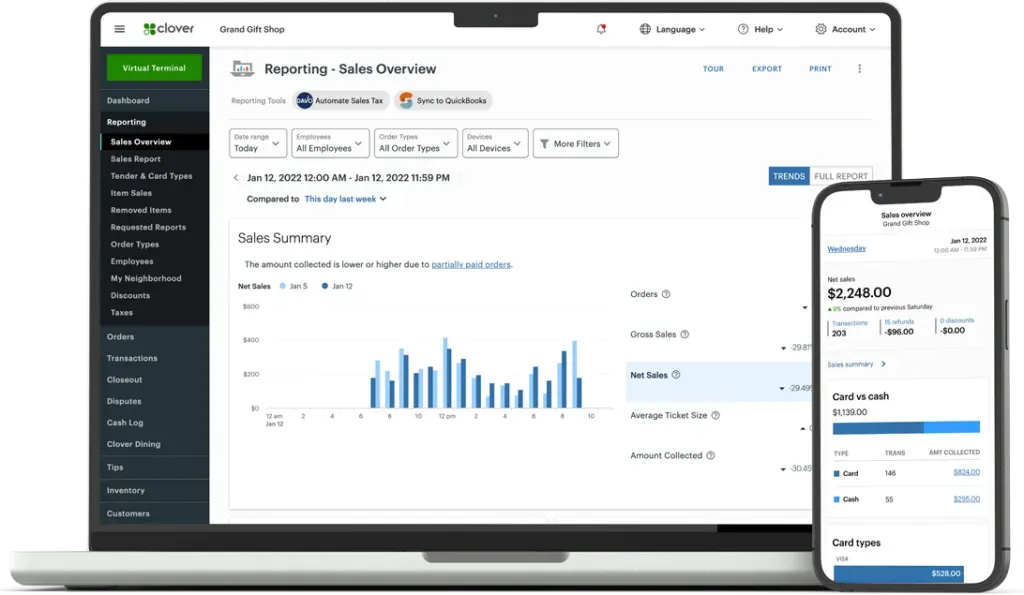Toggle the Jan 5 series in the chart legend
This screenshot has height=595, width=1024.
(x=294, y=285)
